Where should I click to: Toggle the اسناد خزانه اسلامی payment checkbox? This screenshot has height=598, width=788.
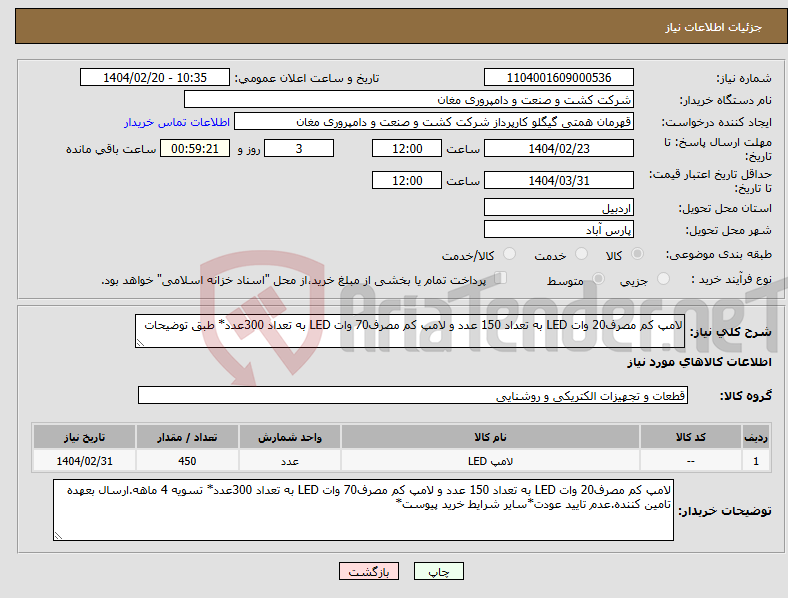tap(501, 277)
